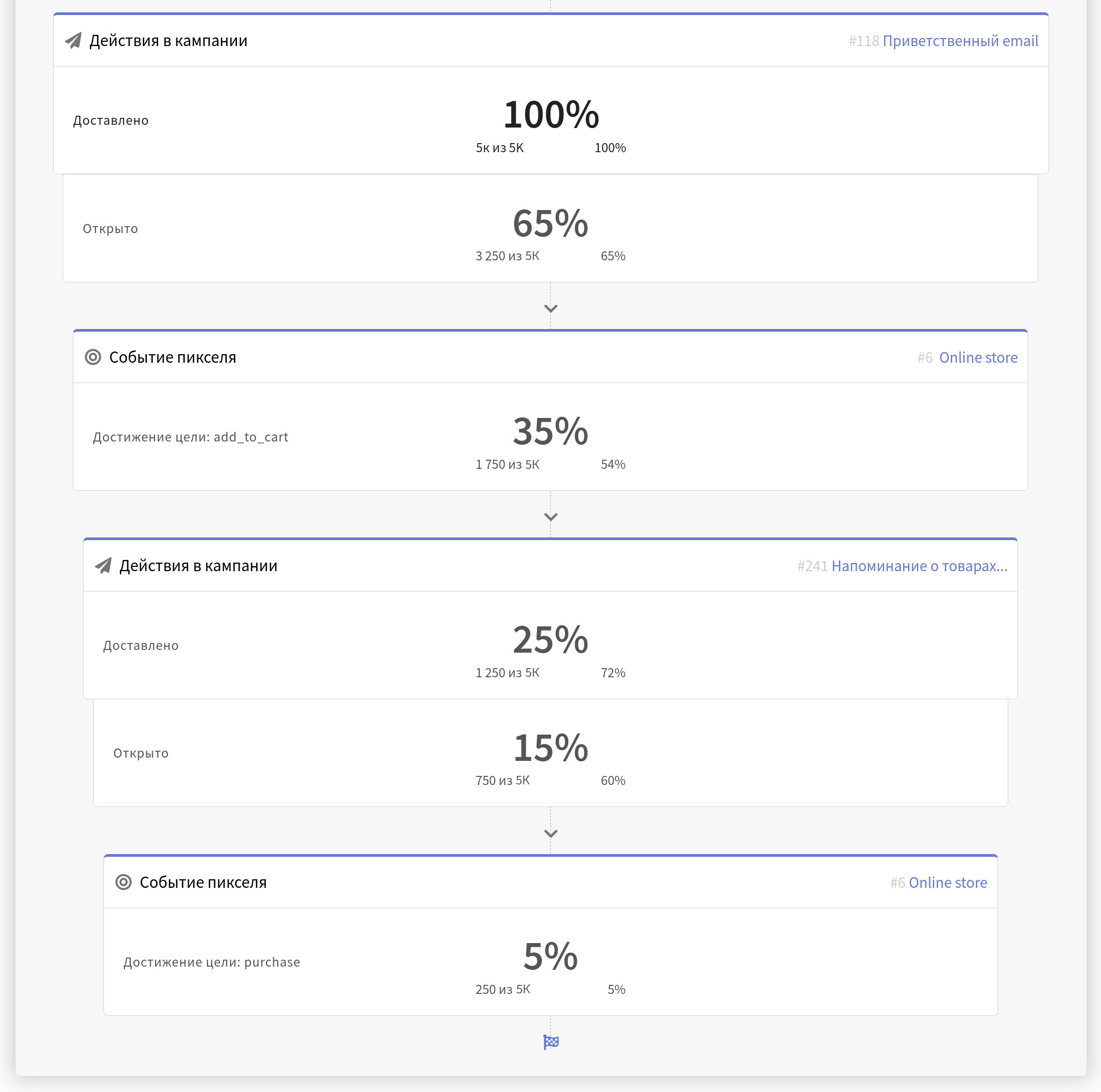Click the target icon in the add_to_cart pixel block
Screen dimensions: 1101x1092
(93, 357)
